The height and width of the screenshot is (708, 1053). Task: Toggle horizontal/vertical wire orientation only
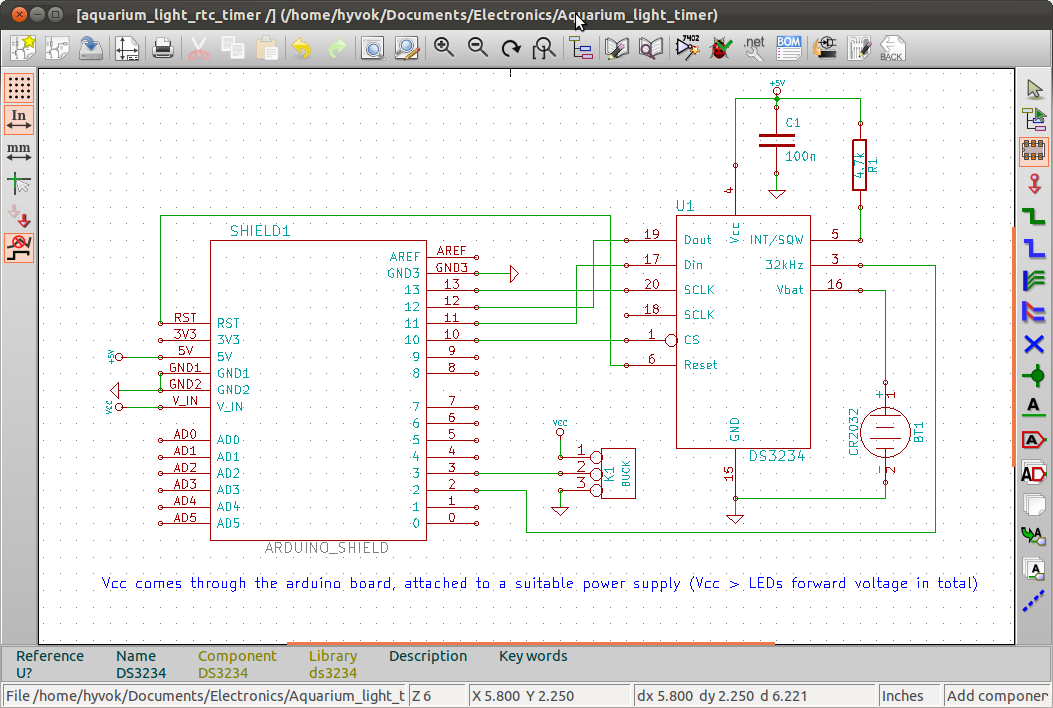click(x=19, y=248)
